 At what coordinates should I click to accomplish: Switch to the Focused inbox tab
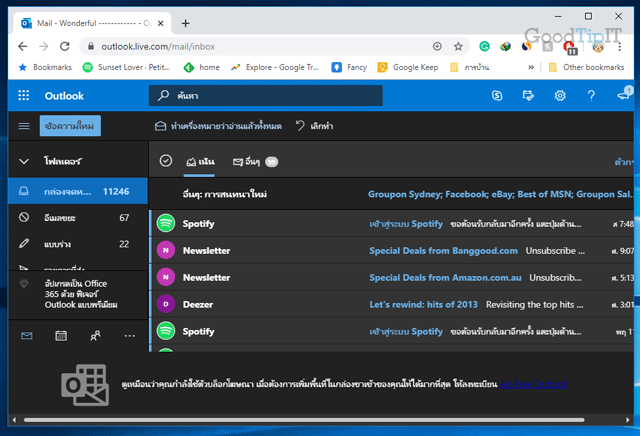click(x=200, y=162)
